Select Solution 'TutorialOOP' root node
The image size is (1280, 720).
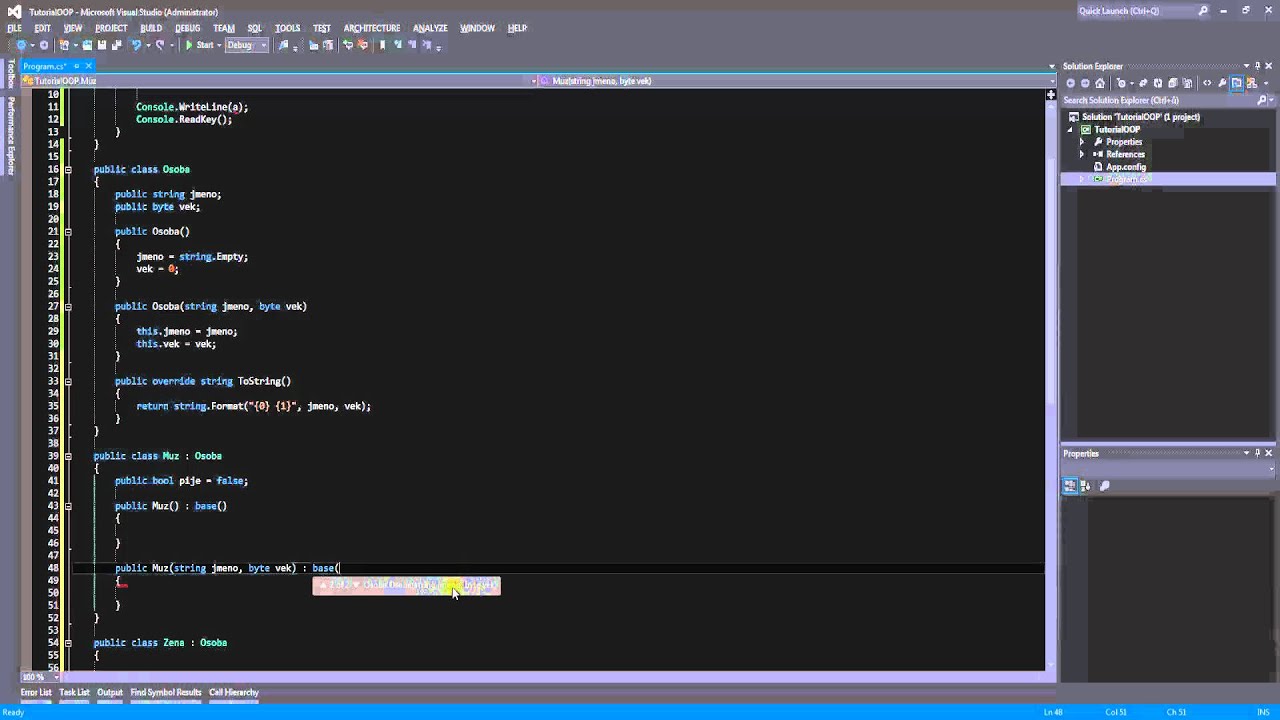1140,117
